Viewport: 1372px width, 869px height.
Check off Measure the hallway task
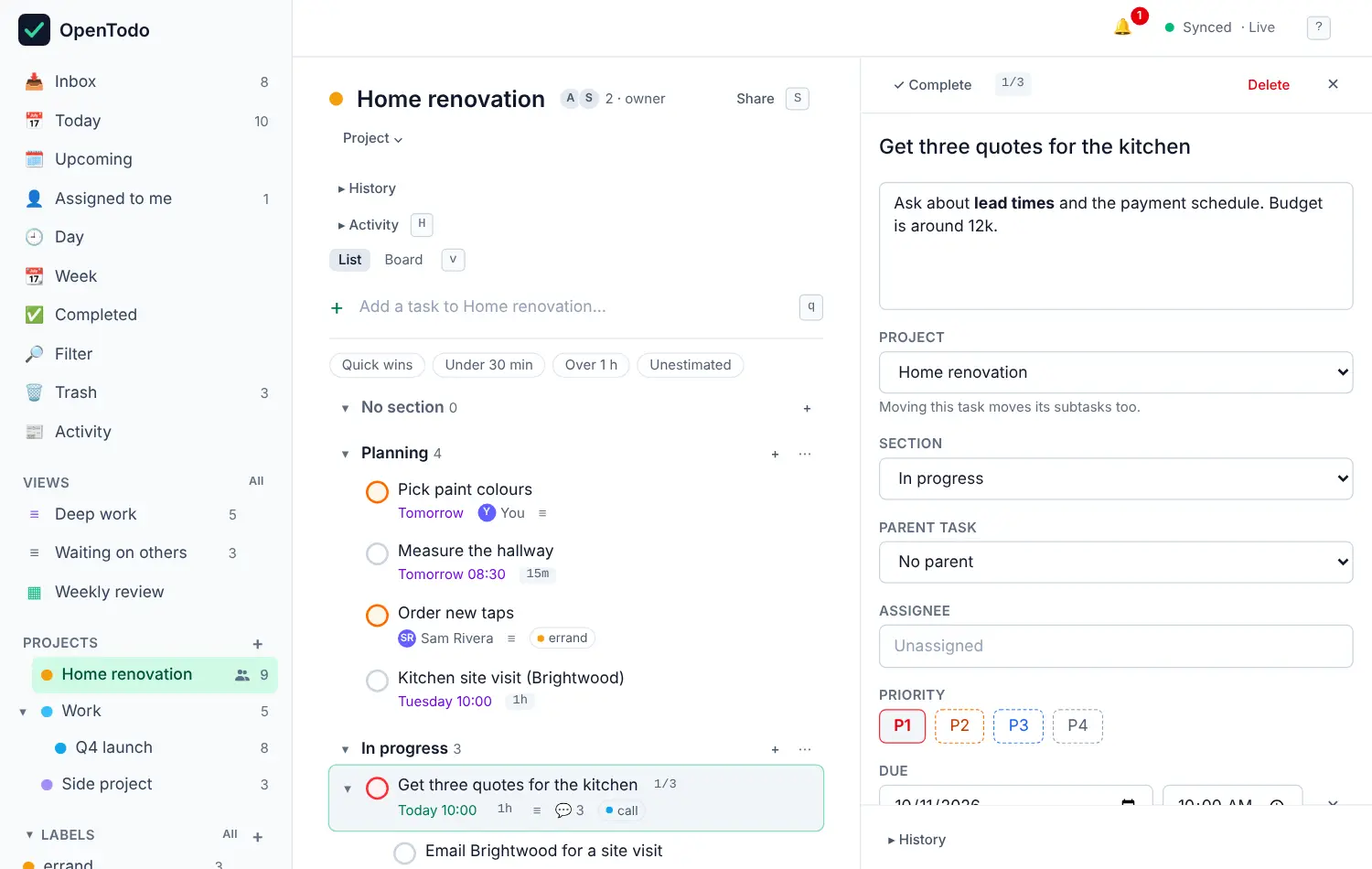(377, 553)
